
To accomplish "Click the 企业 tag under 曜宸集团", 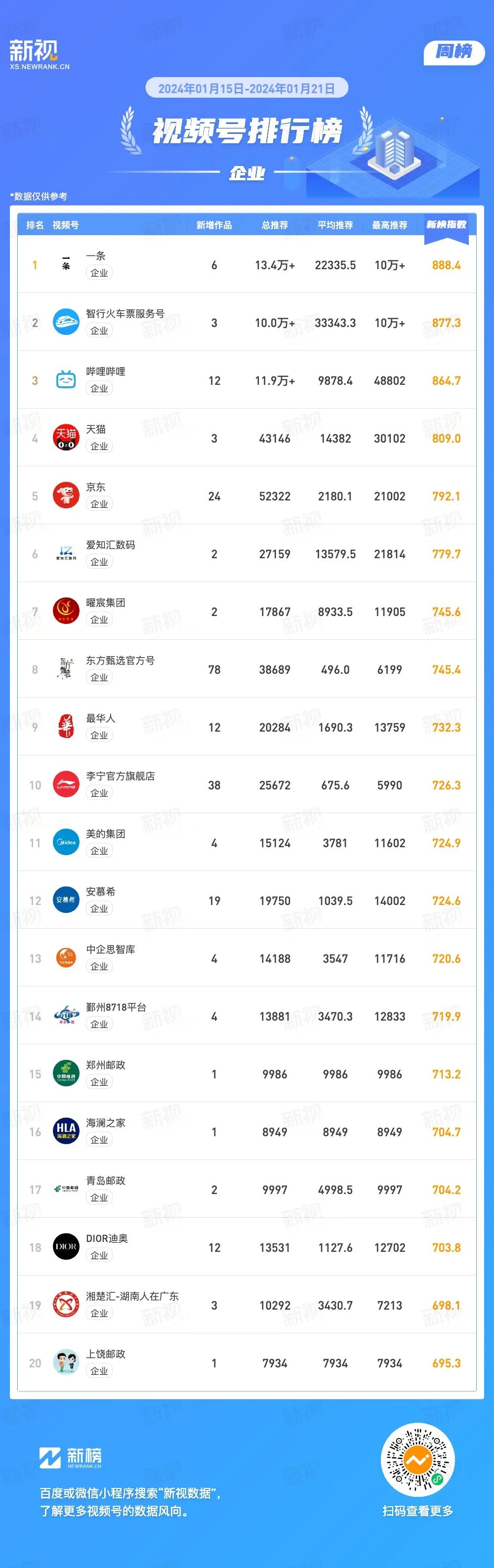I will coord(99,619).
